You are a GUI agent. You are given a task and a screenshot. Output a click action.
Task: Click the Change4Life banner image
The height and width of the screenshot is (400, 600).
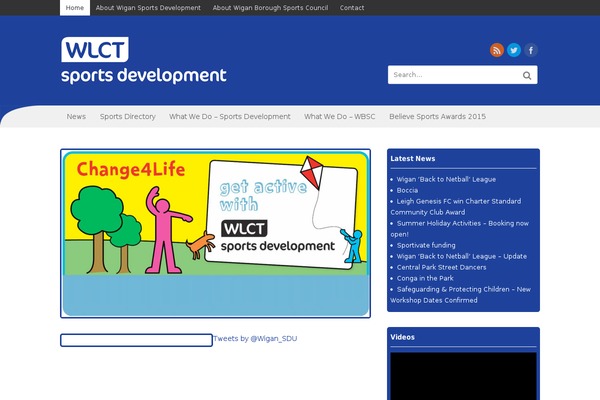(215, 234)
